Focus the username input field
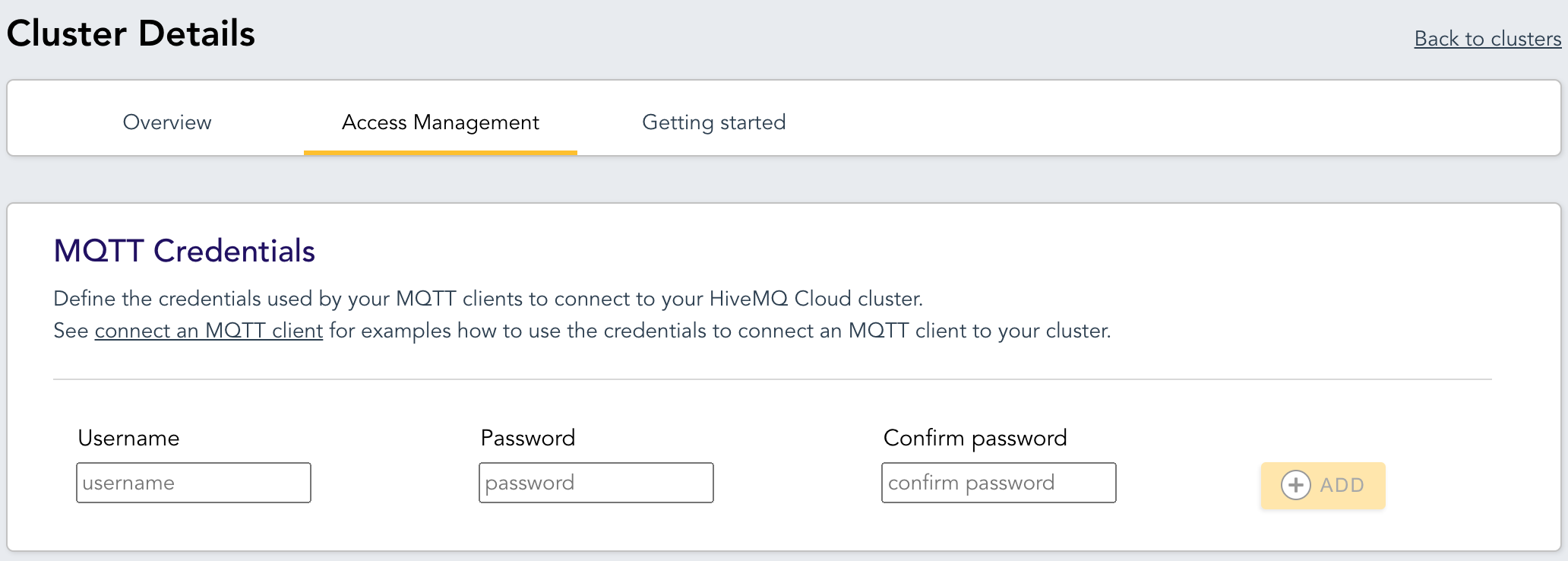Screen dimensions: 1568x561 point(194,483)
